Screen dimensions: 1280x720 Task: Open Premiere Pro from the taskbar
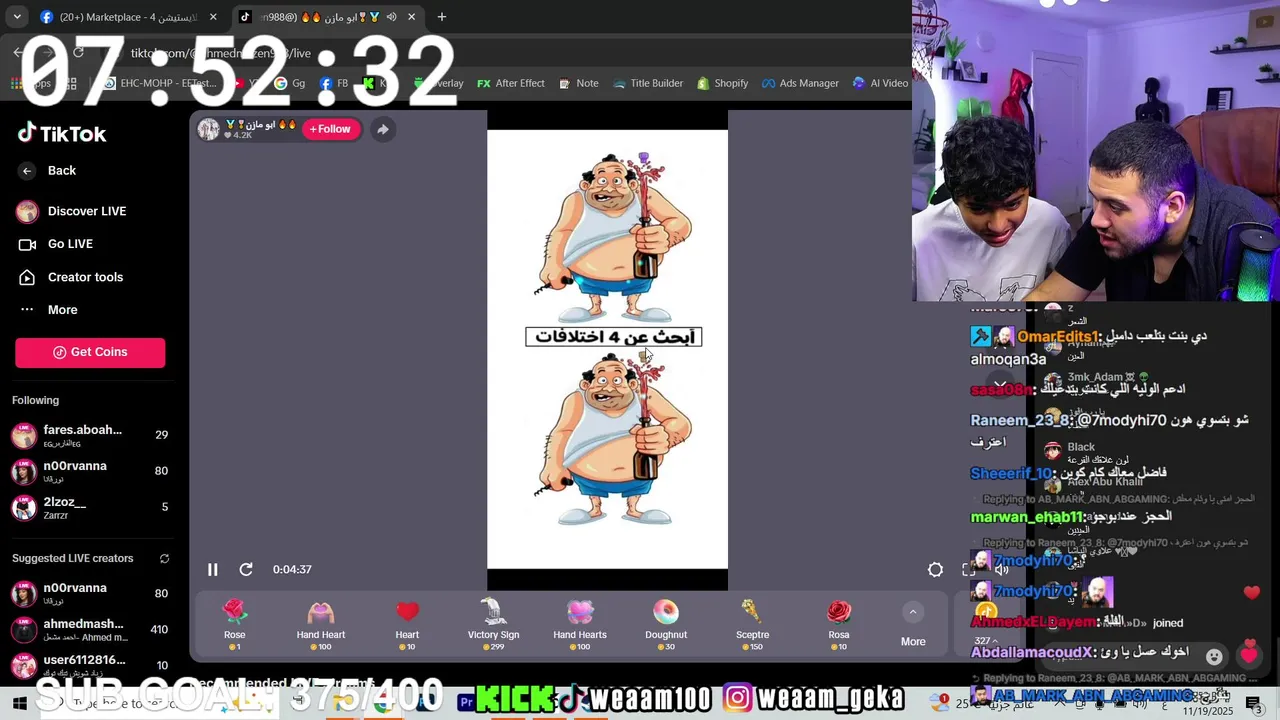[x=466, y=703]
